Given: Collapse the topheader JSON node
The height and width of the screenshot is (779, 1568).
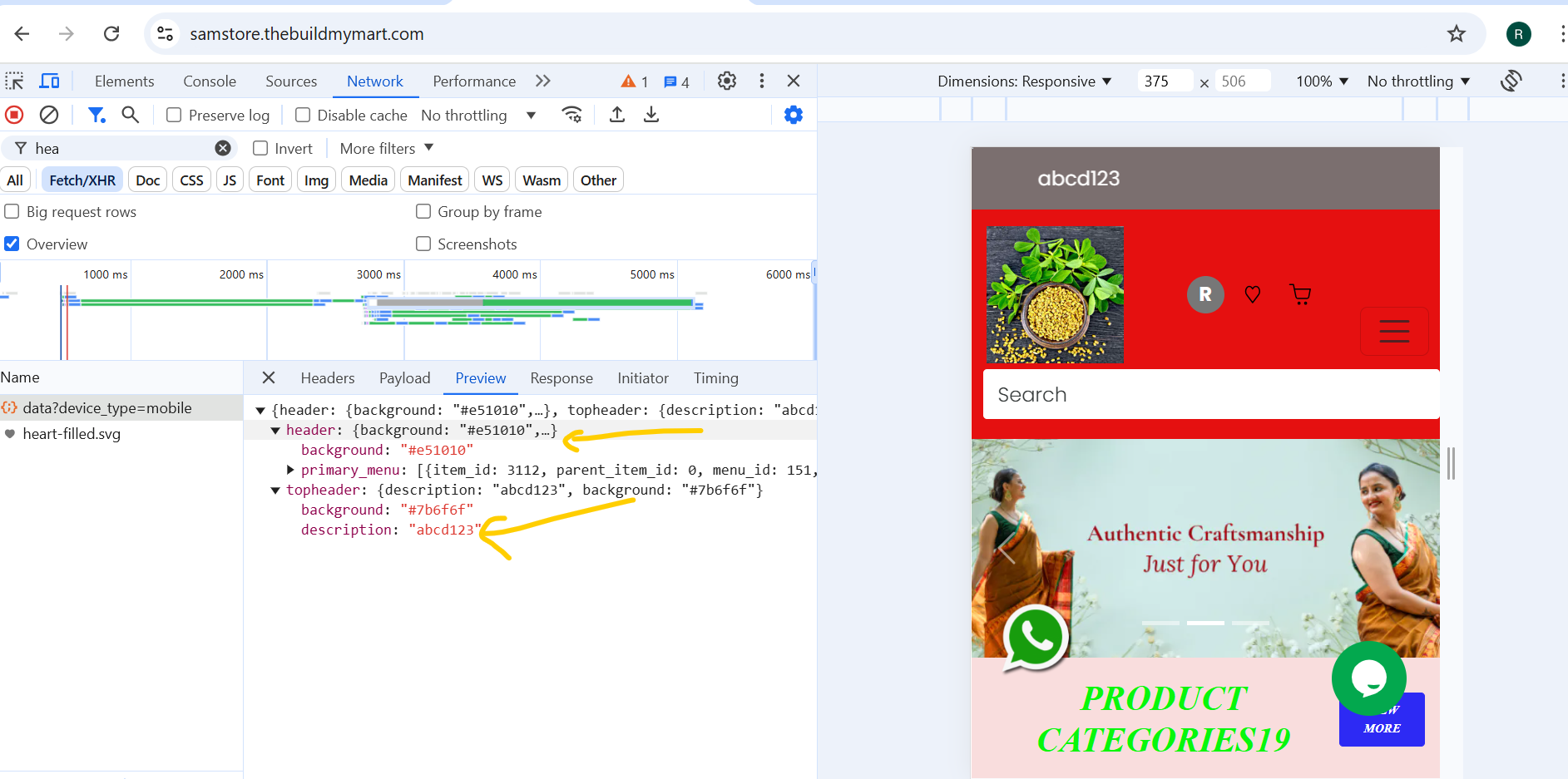Looking at the screenshot, I should point(275,490).
